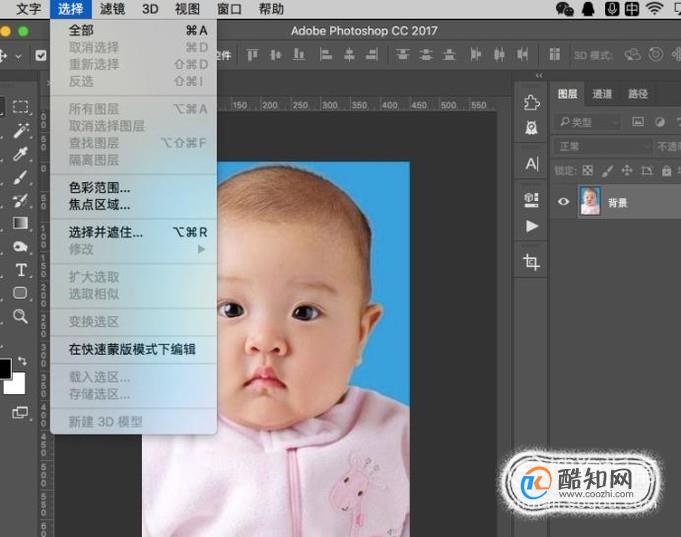
Task: Toggle lock transparent pixels
Action: point(587,170)
